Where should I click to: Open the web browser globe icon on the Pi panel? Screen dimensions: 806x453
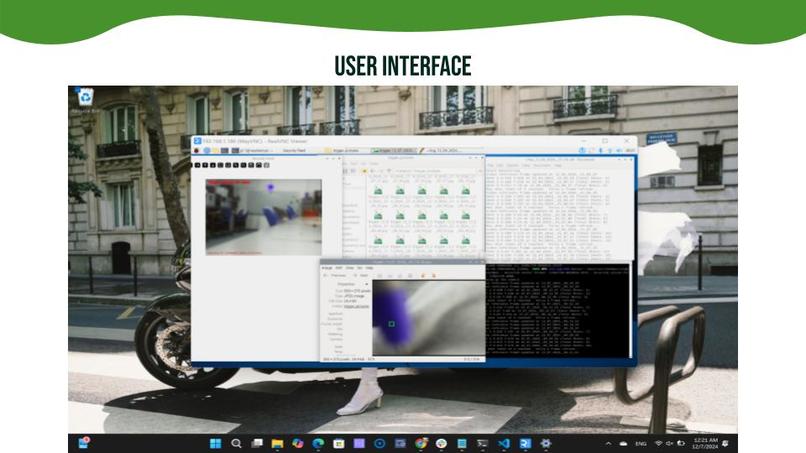pos(207,151)
